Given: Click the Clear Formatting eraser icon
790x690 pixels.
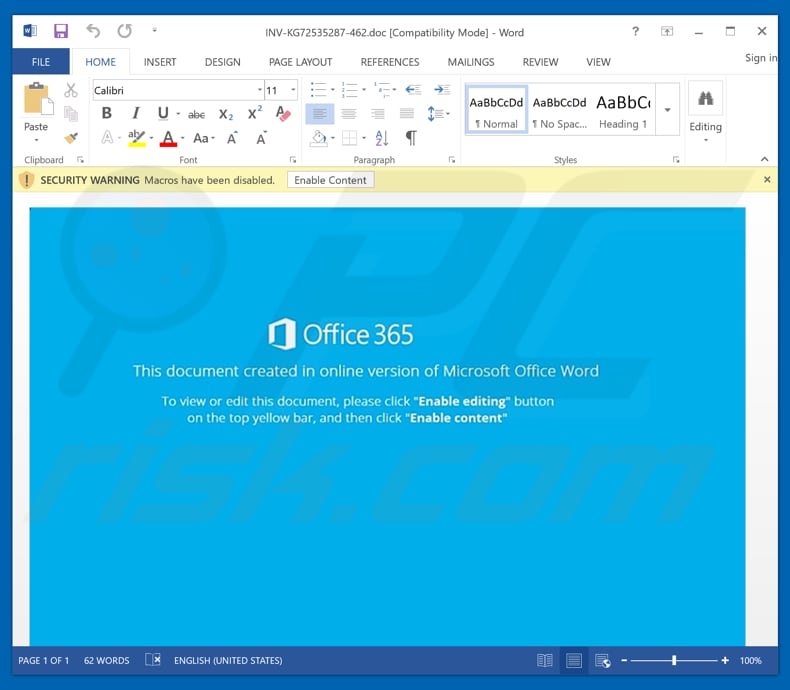Looking at the screenshot, I should (x=283, y=113).
